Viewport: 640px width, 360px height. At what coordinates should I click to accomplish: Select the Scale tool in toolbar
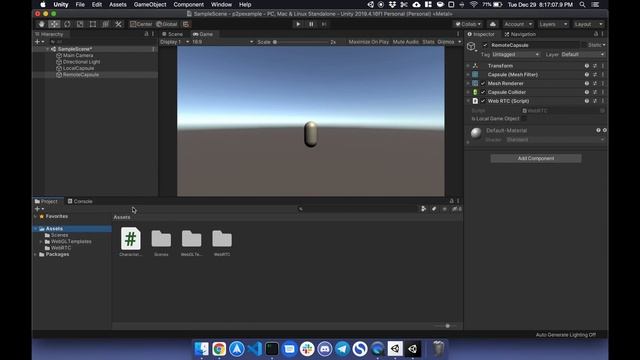pyautogui.click(x=80, y=24)
